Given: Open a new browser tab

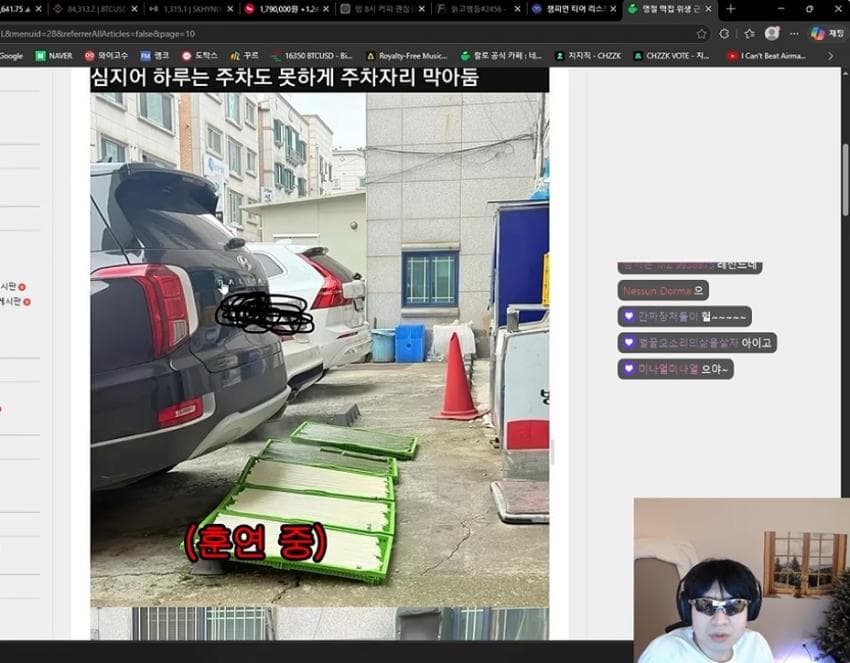Looking at the screenshot, I should [x=730, y=9].
